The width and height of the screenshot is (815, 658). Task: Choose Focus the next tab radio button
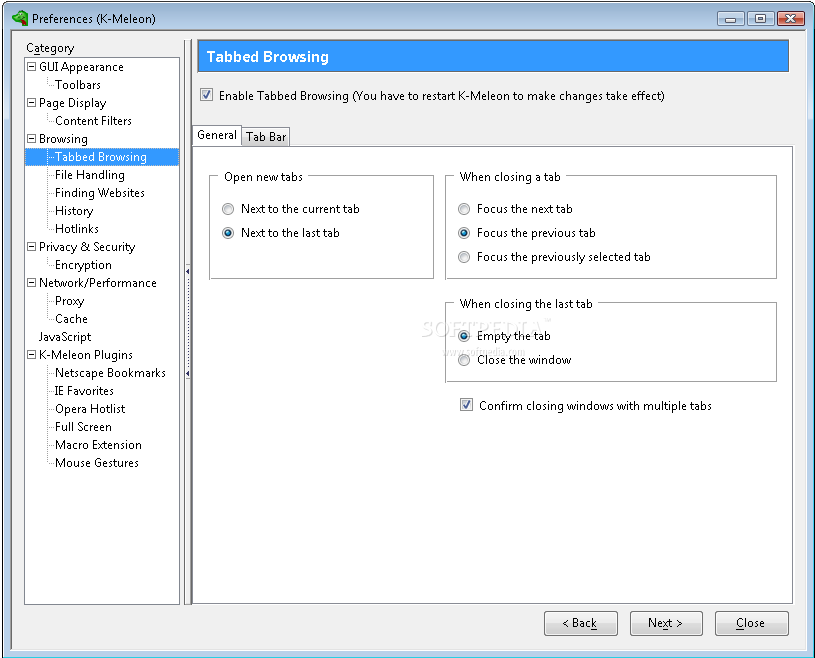click(x=464, y=209)
